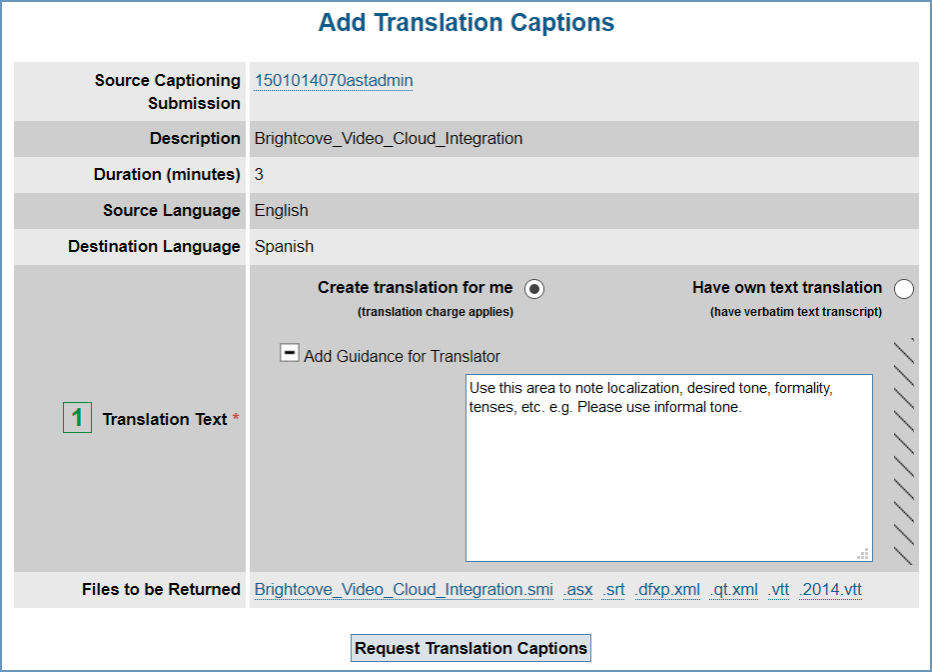Screen dimensions: 932x672
Task: Open the .asx caption file link
Action: point(577,589)
